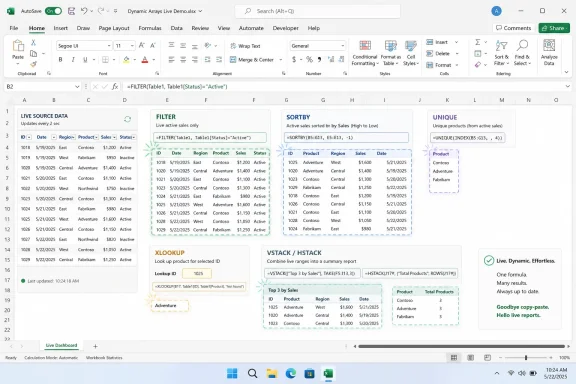The width and height of the screenshot is (576, 384).
Task: Open the Merge & Center dropdown arrow
Action: [x=281, y=60]
